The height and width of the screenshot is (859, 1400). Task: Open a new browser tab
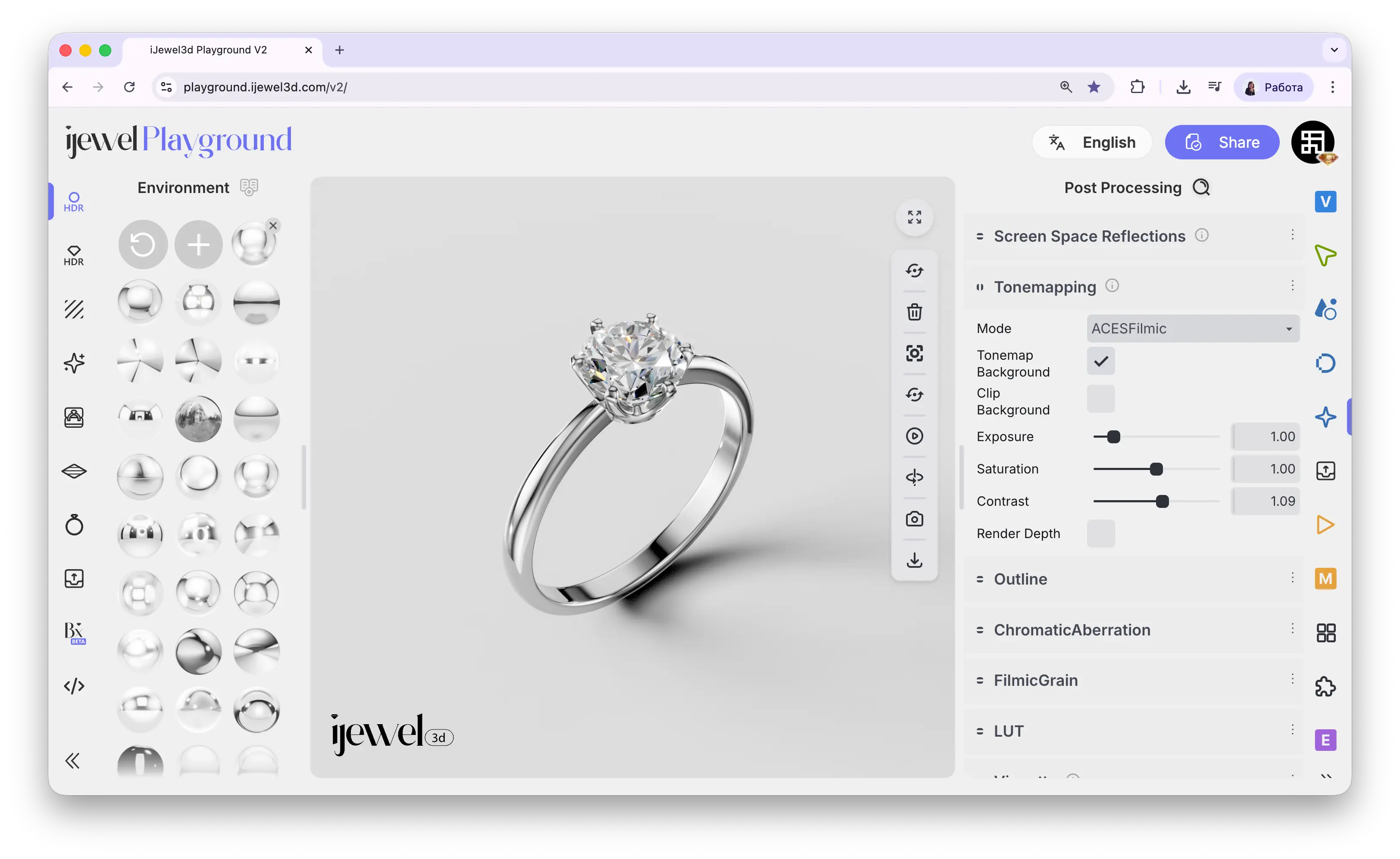(x=339, y=50)
